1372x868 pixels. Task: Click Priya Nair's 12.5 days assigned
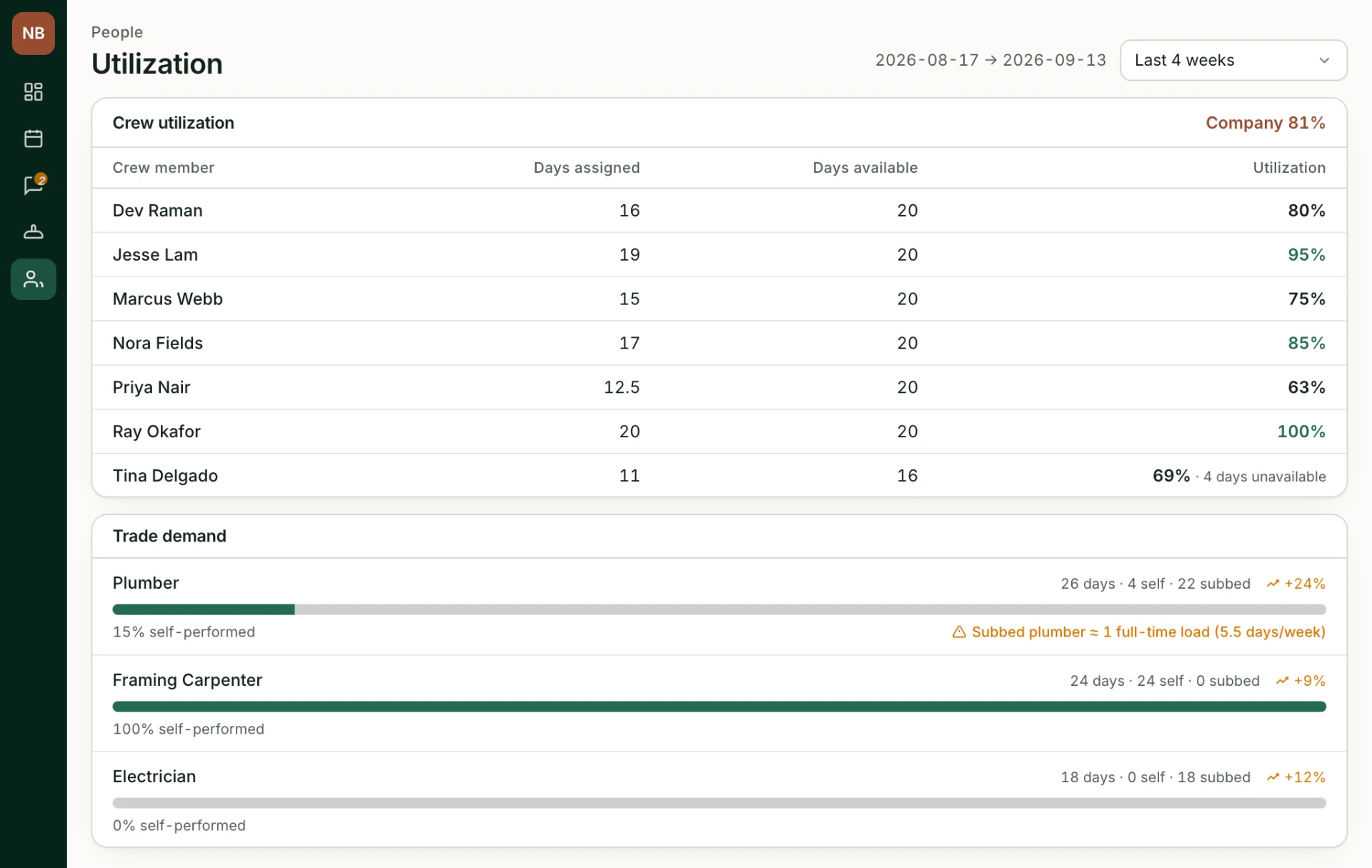point(622,388)
